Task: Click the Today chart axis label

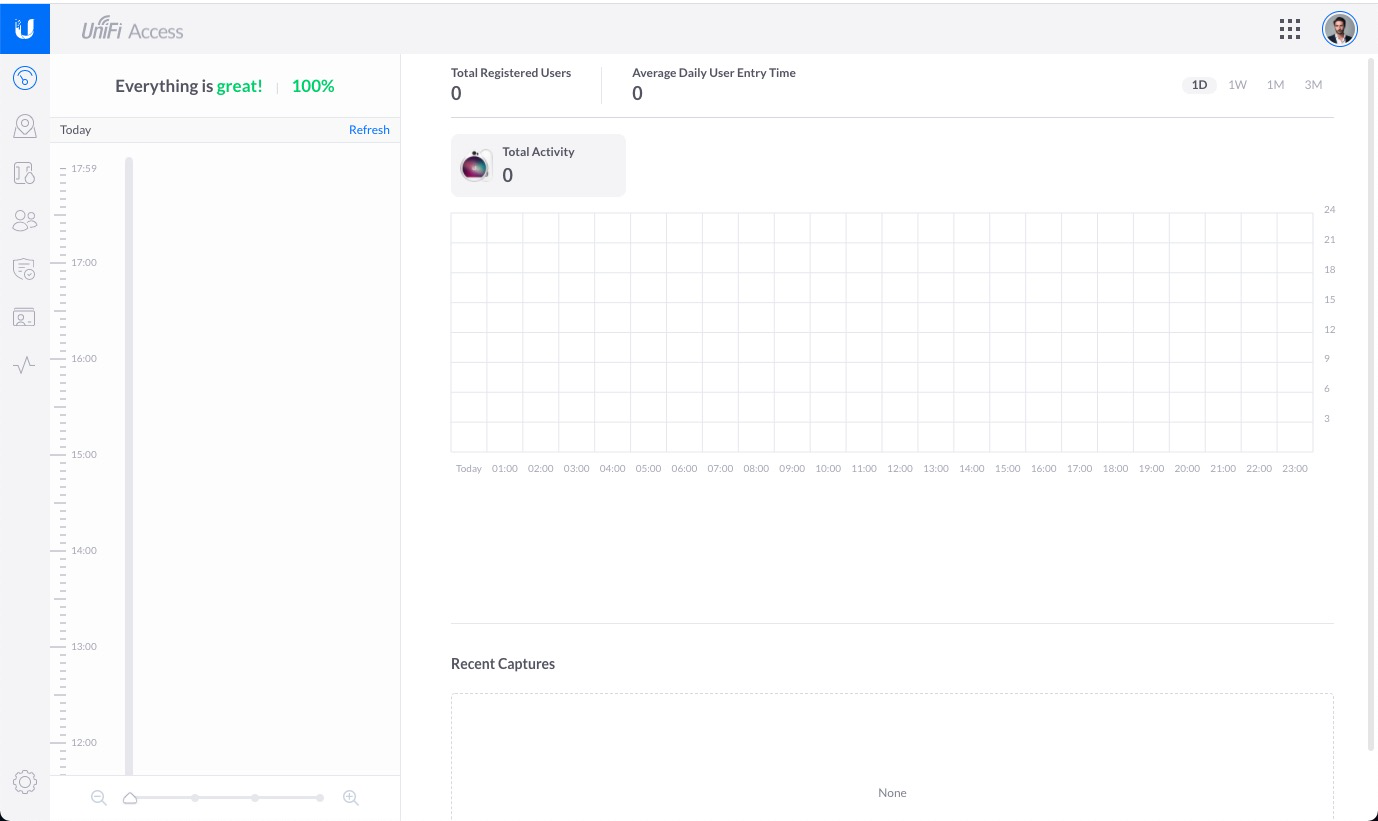Action: [469, 468]
